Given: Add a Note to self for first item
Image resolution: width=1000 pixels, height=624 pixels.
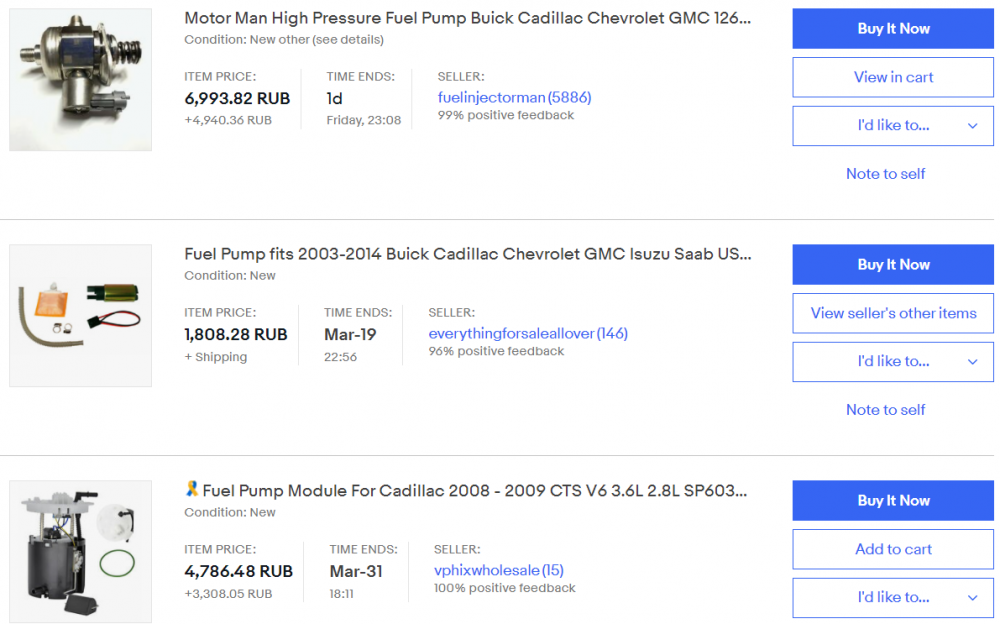Looking at the screenshot, I should 885,174.
